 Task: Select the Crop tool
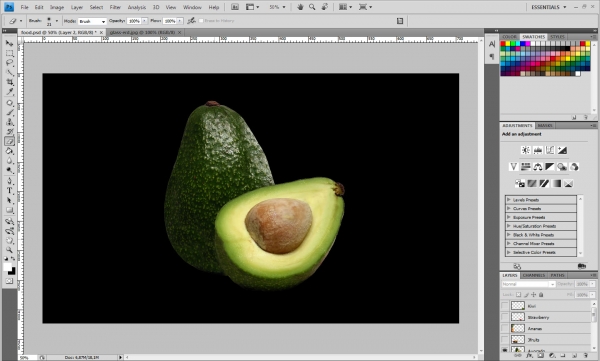tap(9, 82)
